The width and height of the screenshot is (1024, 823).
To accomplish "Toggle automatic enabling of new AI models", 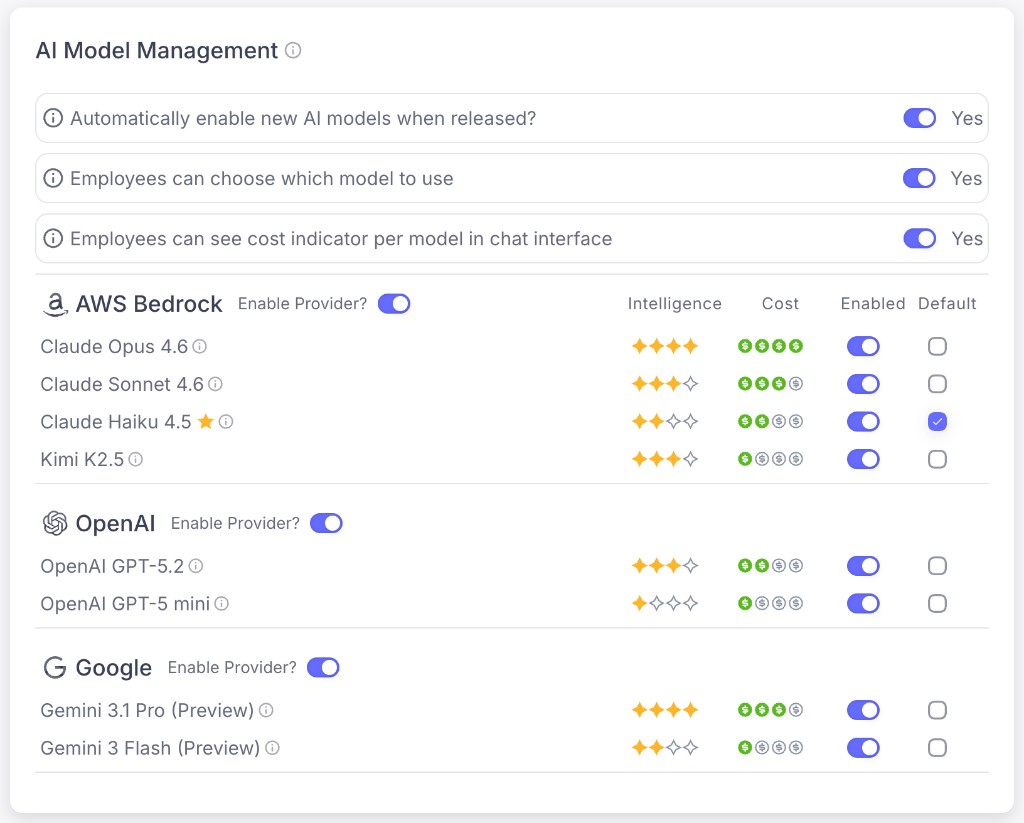I will pos(919,118).
